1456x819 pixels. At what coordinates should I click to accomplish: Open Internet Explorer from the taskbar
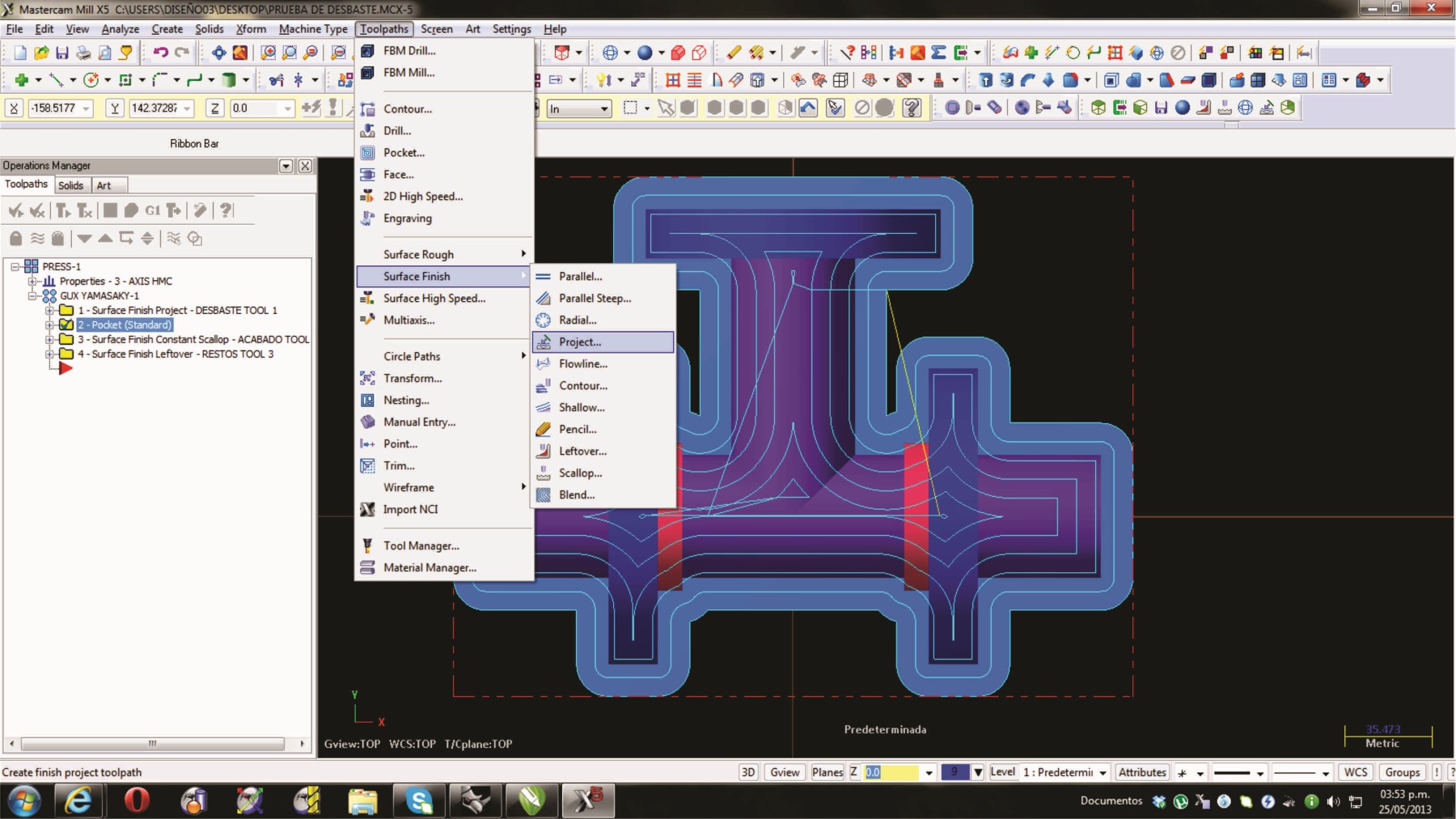78,801
